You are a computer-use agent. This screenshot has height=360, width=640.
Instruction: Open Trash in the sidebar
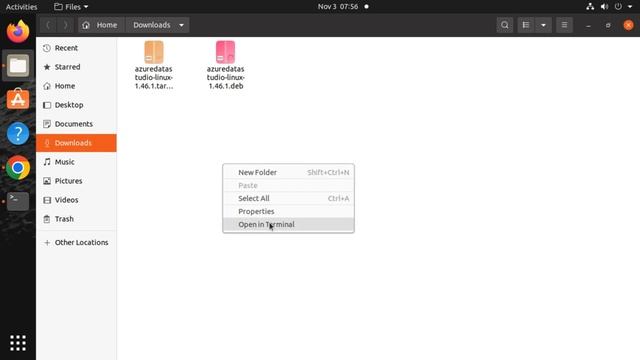(x=76, y=219)
